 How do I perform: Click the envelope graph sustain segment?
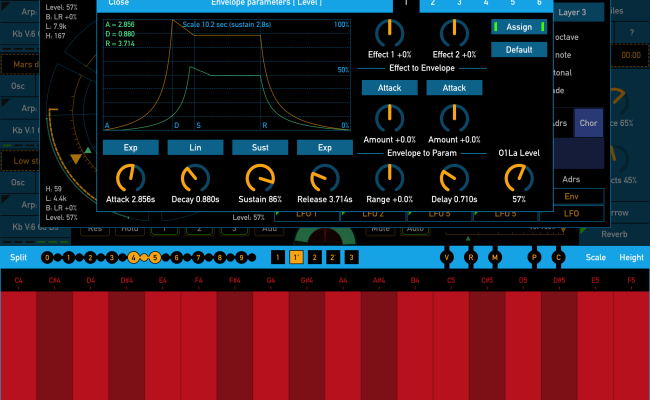(x=228, y=36)
